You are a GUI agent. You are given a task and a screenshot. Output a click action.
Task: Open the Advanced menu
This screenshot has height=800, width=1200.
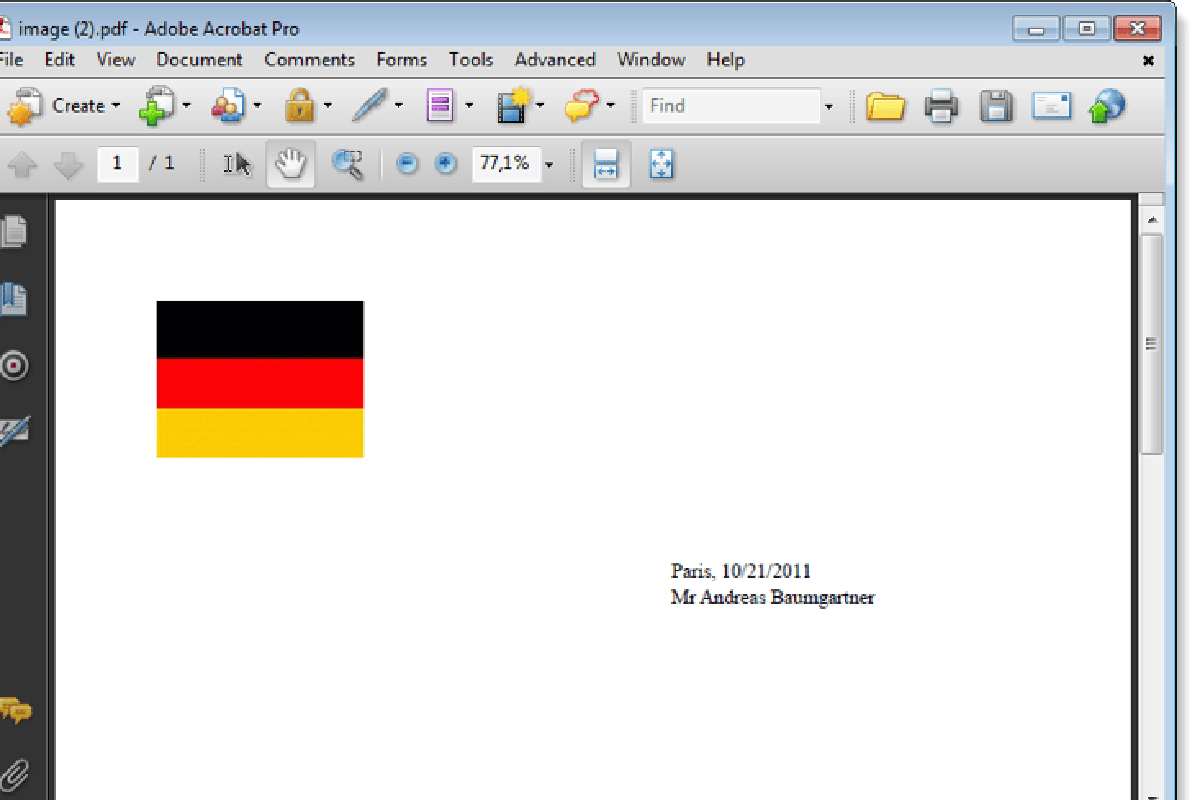pos(555,59)
